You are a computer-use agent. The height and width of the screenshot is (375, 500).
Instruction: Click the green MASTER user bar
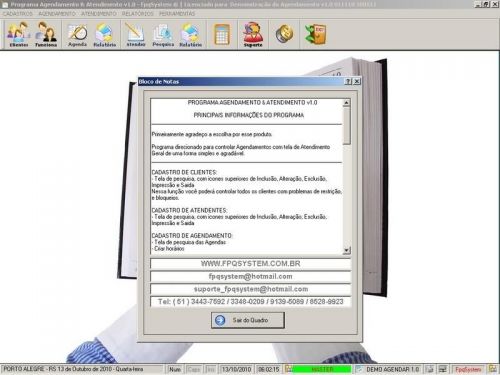point(322,369)
